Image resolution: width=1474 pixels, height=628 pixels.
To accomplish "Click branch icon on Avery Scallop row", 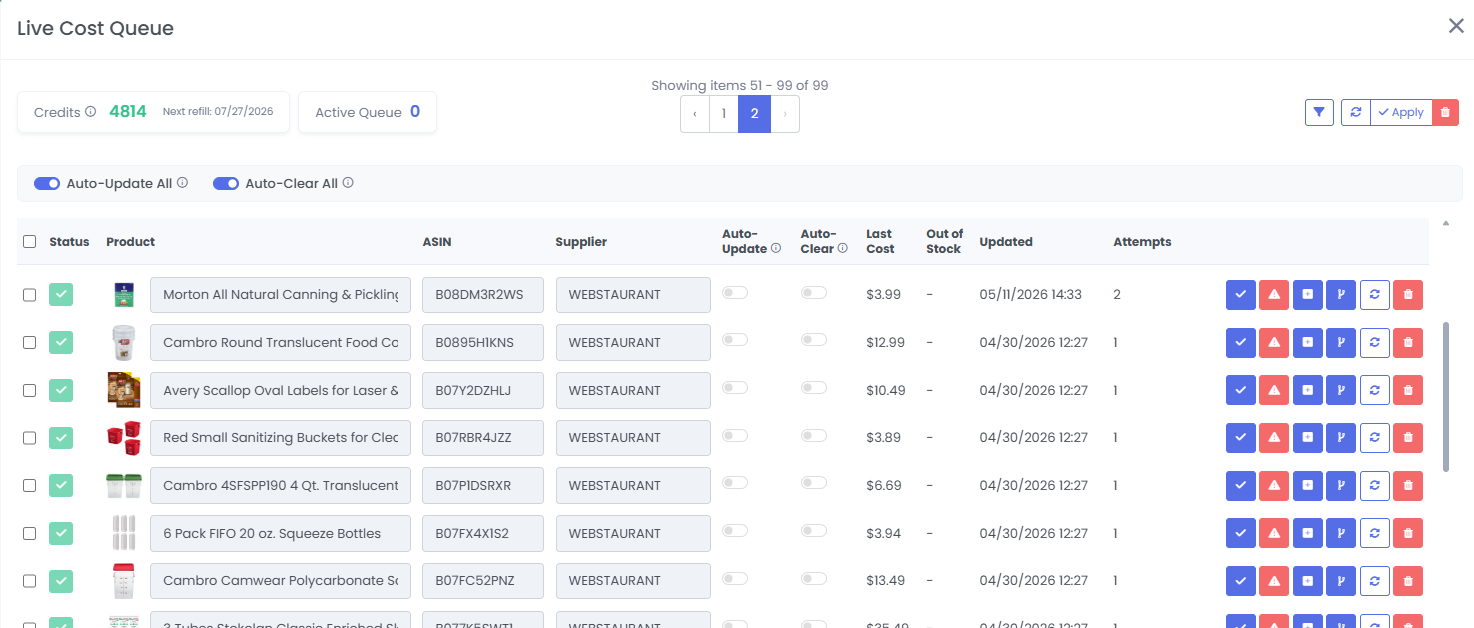I will [x=1341, y=390].
